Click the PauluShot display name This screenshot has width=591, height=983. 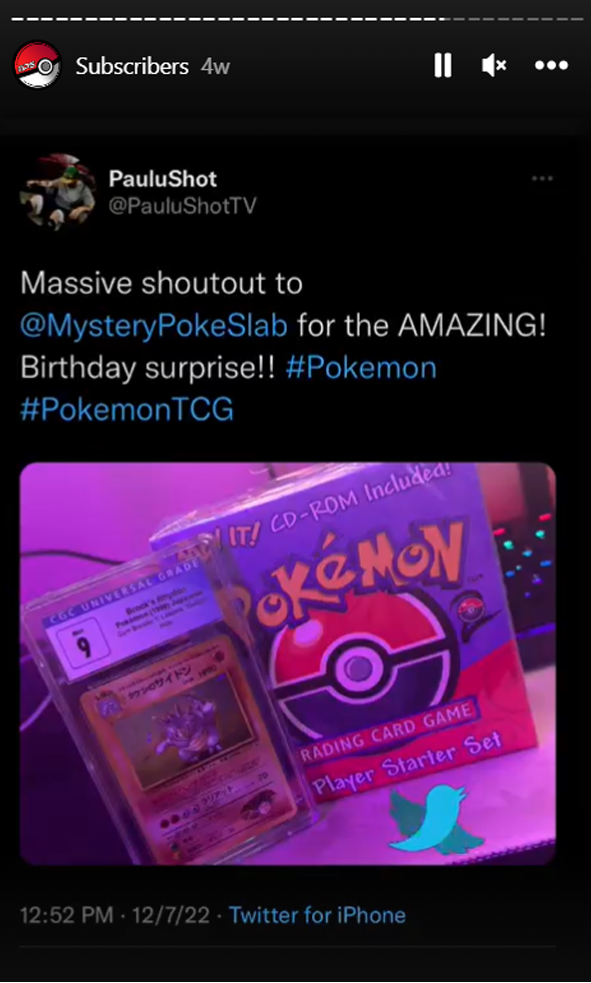pos(162,179)
